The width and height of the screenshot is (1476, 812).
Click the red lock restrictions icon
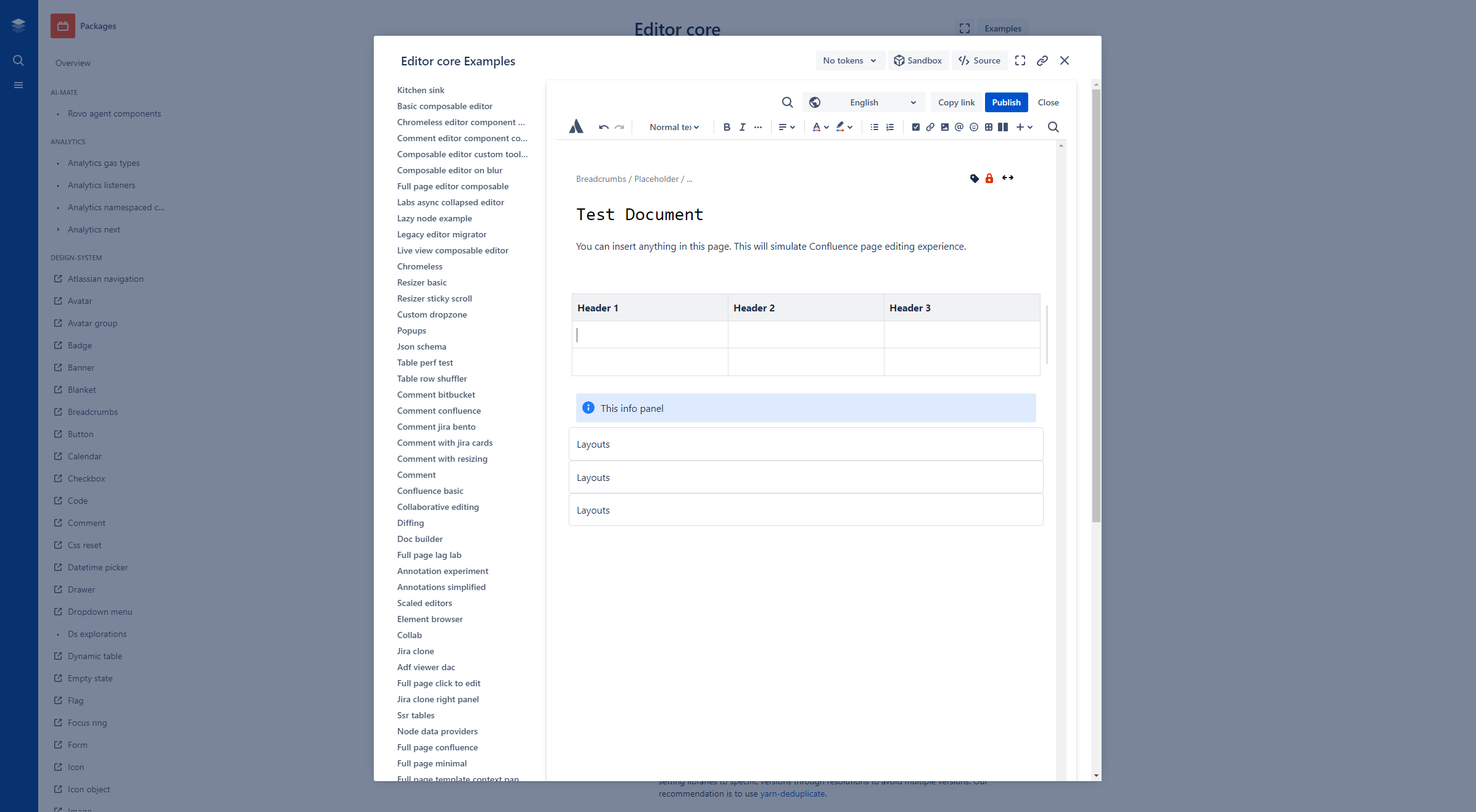point(989,178)
